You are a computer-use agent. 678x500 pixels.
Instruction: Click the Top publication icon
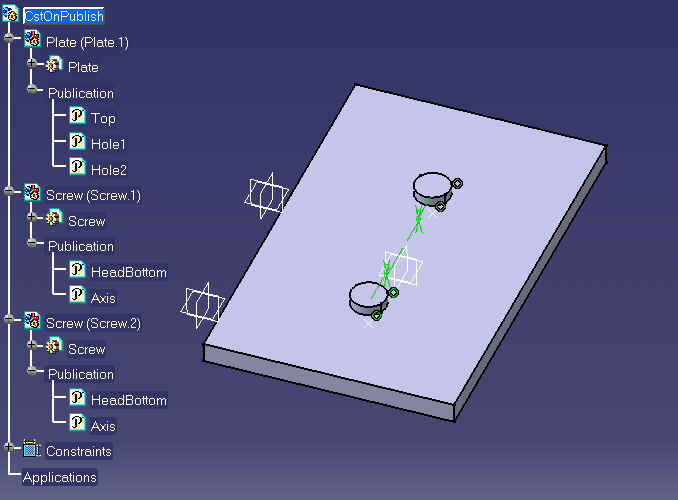pyautogui.click(x=76, y=117)
